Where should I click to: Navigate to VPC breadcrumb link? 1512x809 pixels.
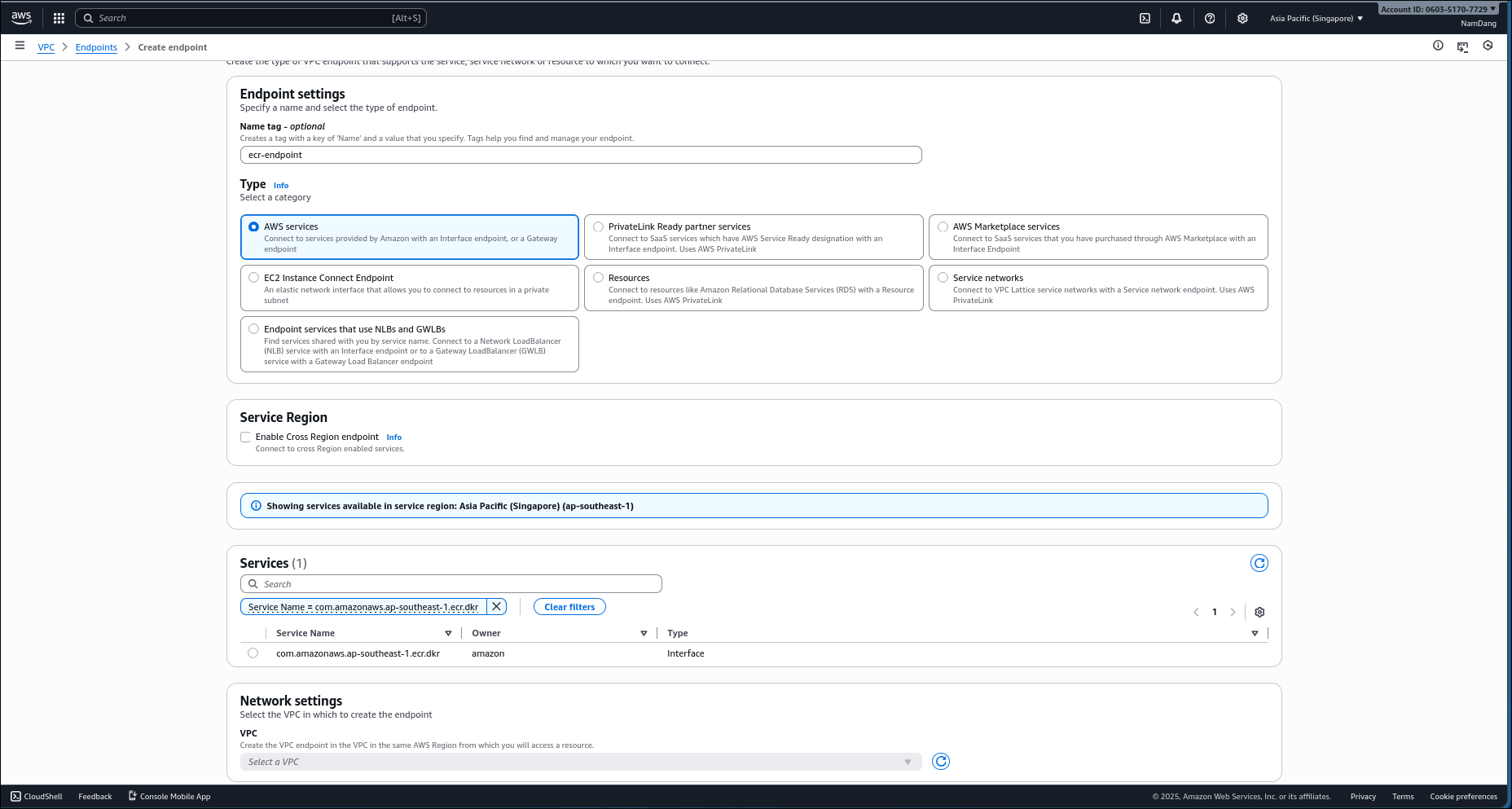click(x=46, y=47)
